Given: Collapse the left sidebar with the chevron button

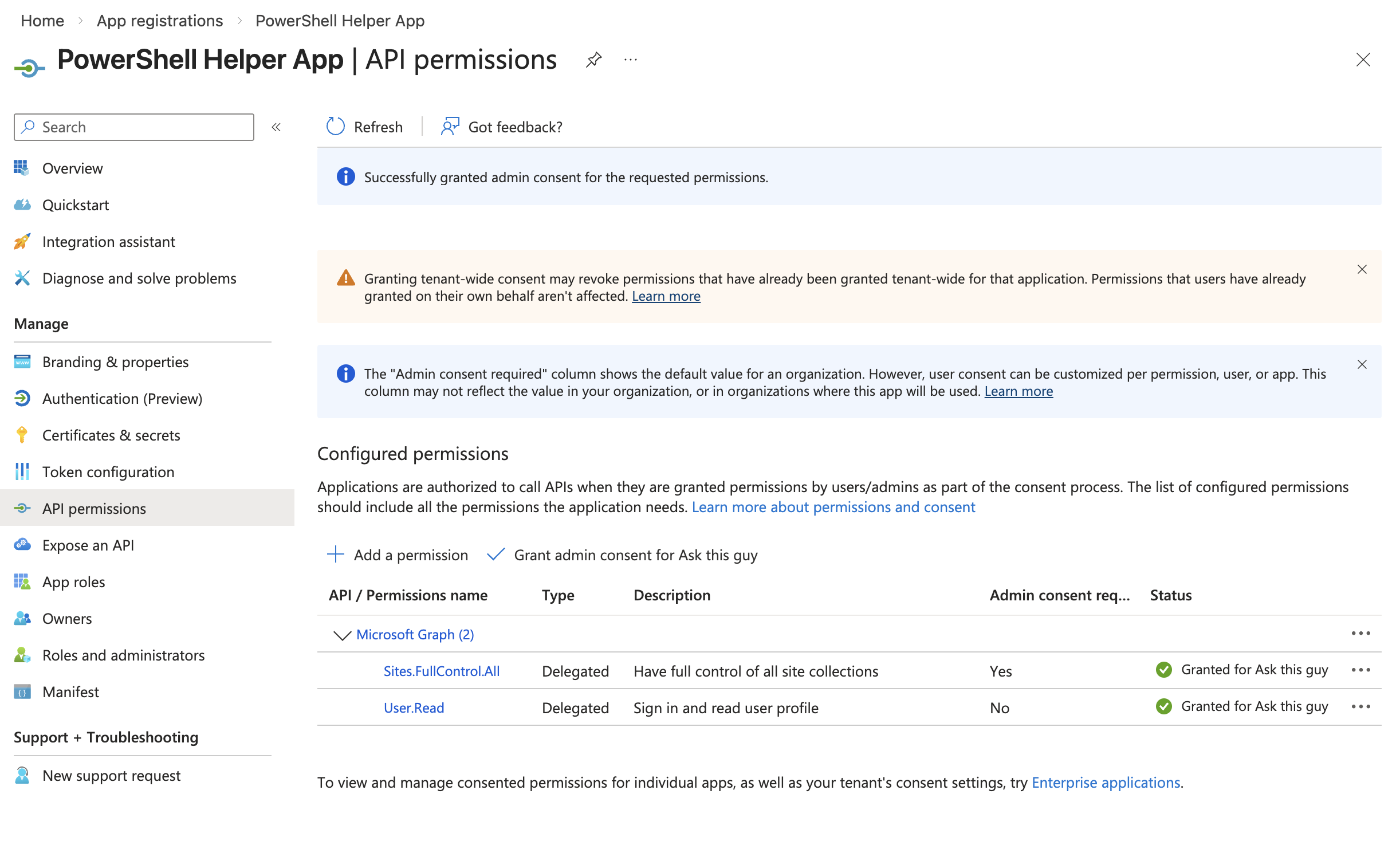Looking at the screenshot, I should click(x=277, y=127).
